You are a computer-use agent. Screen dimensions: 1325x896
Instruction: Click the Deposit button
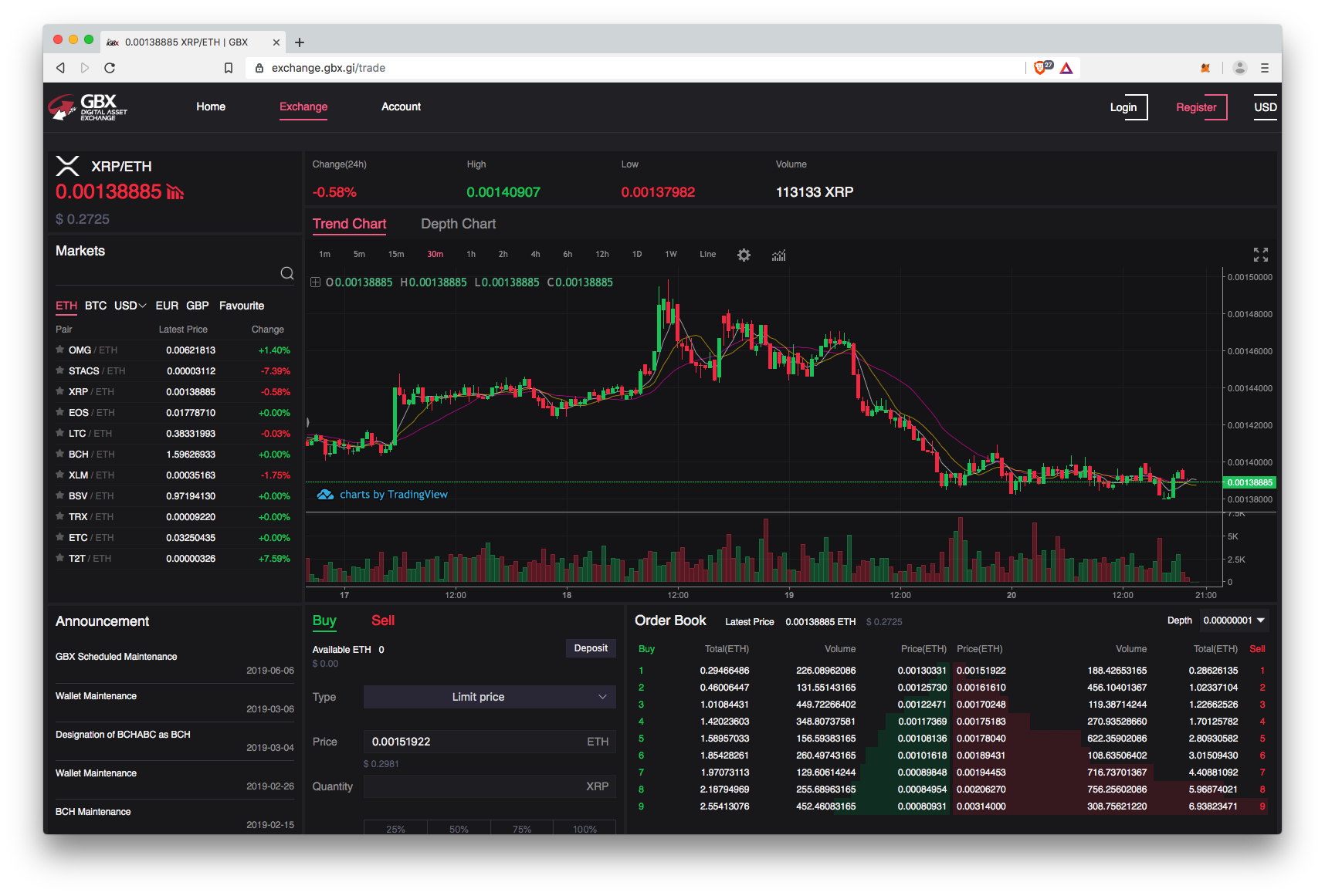tap(591, 648)
